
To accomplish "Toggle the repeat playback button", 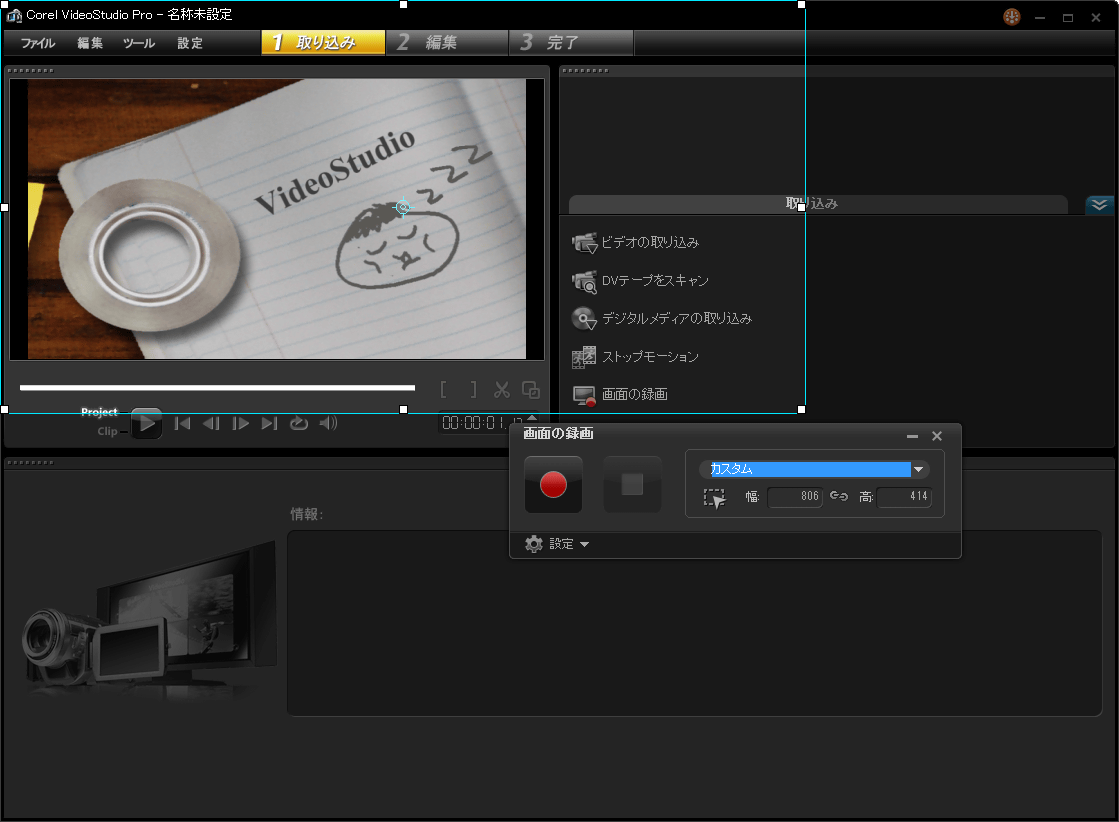I will pyautogui.click(x=298, y=423).
